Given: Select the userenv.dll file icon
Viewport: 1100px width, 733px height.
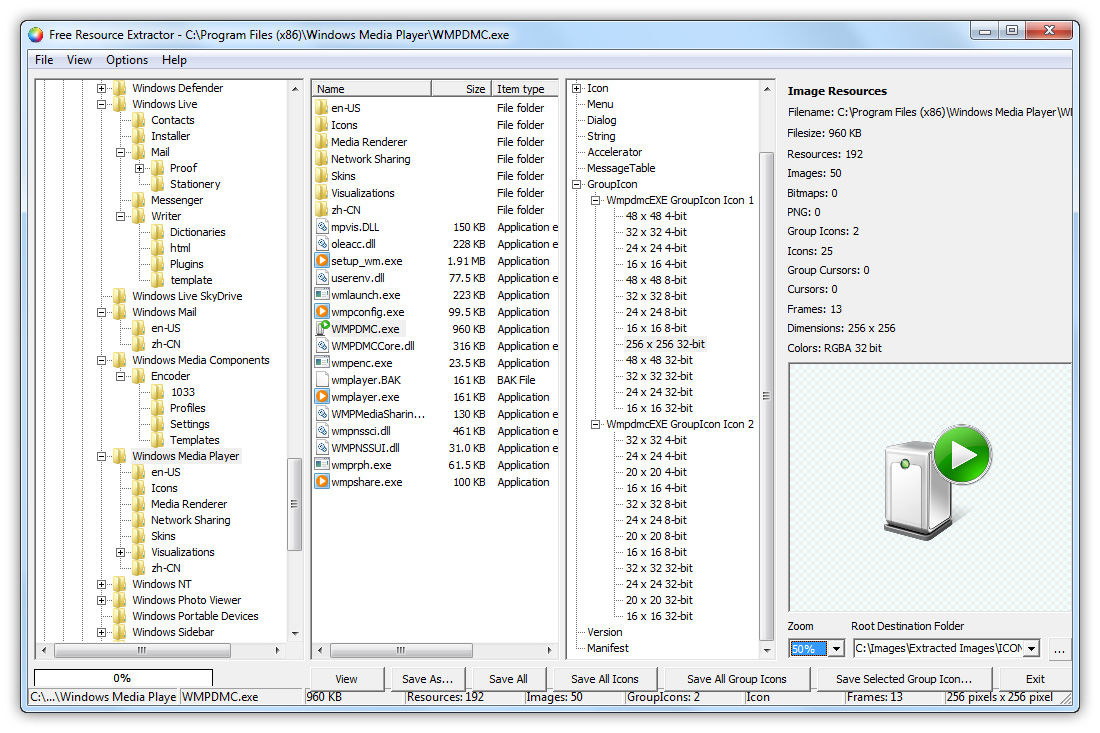Looking at the screenshot, I should [x=322, y=278].
